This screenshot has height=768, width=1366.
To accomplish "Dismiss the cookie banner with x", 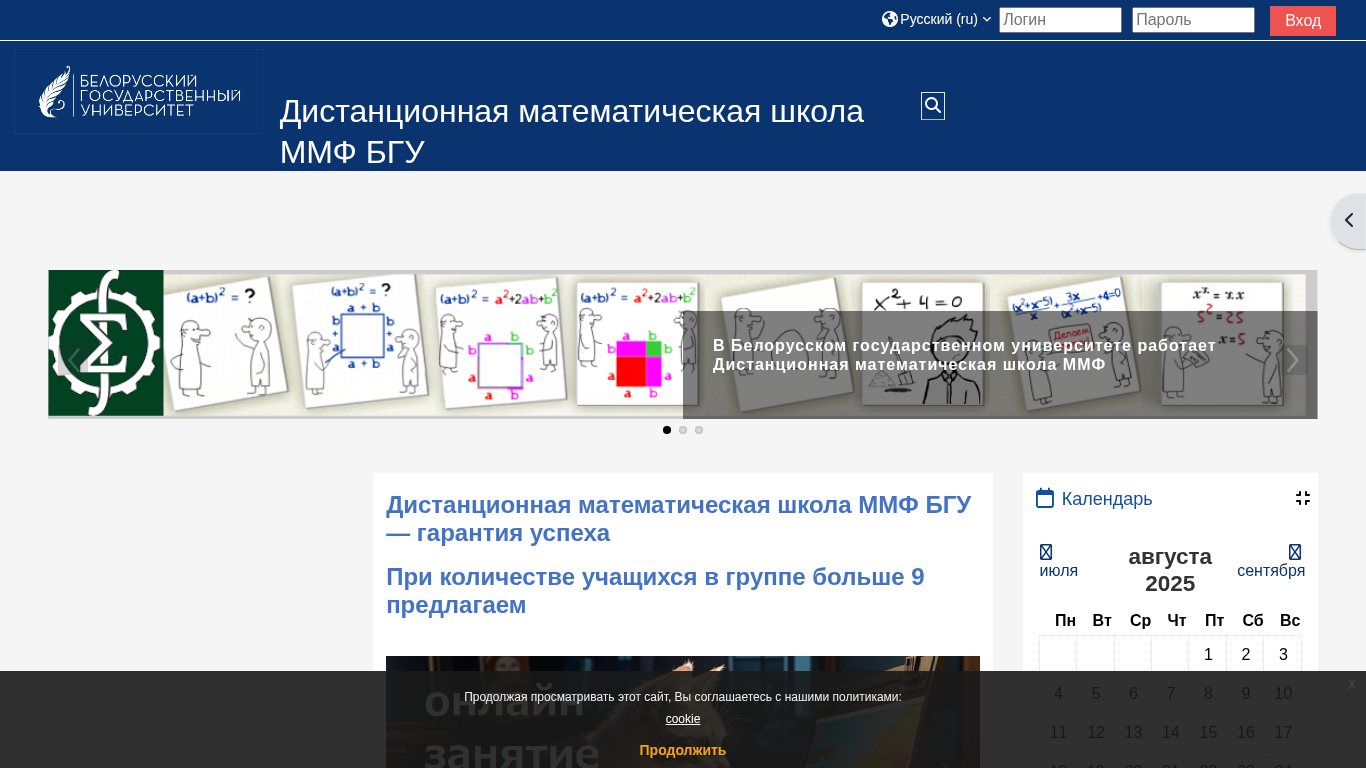I will click(1352, 685).
